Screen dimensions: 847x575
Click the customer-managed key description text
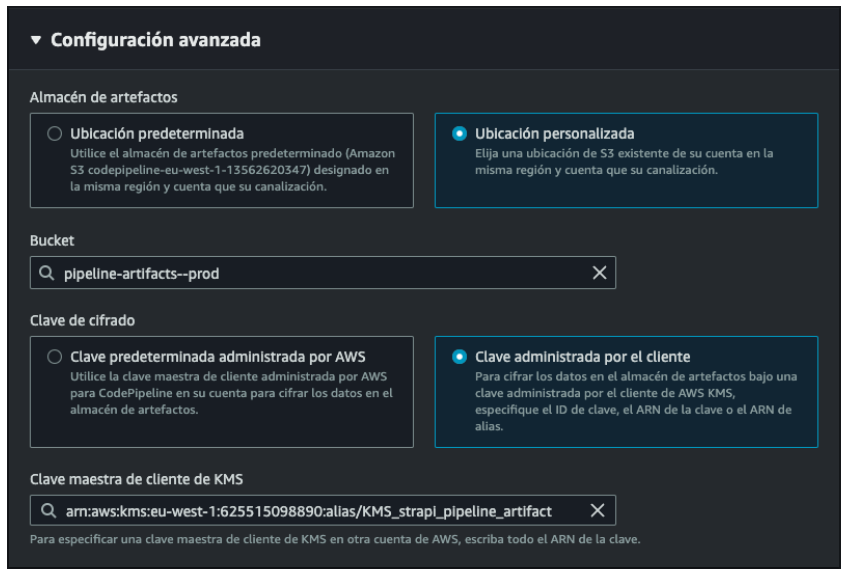click(x=634, y=401)
